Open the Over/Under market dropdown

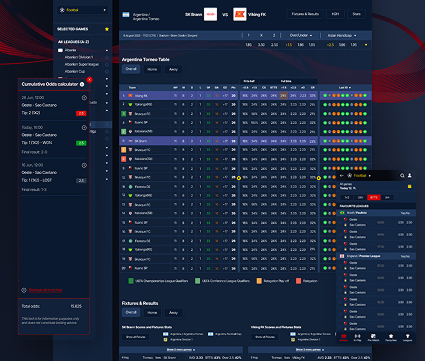(300, 35)
